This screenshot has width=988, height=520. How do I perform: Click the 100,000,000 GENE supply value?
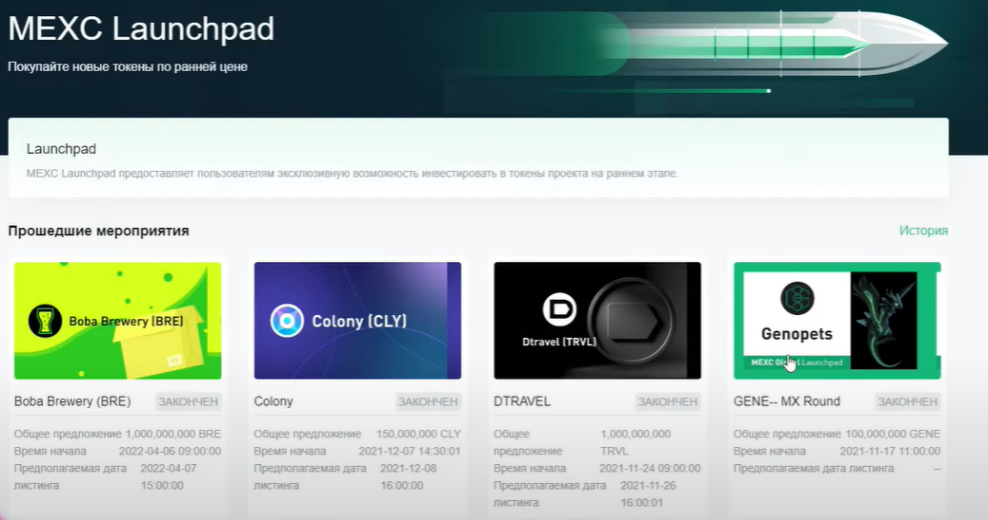(892, 434)
